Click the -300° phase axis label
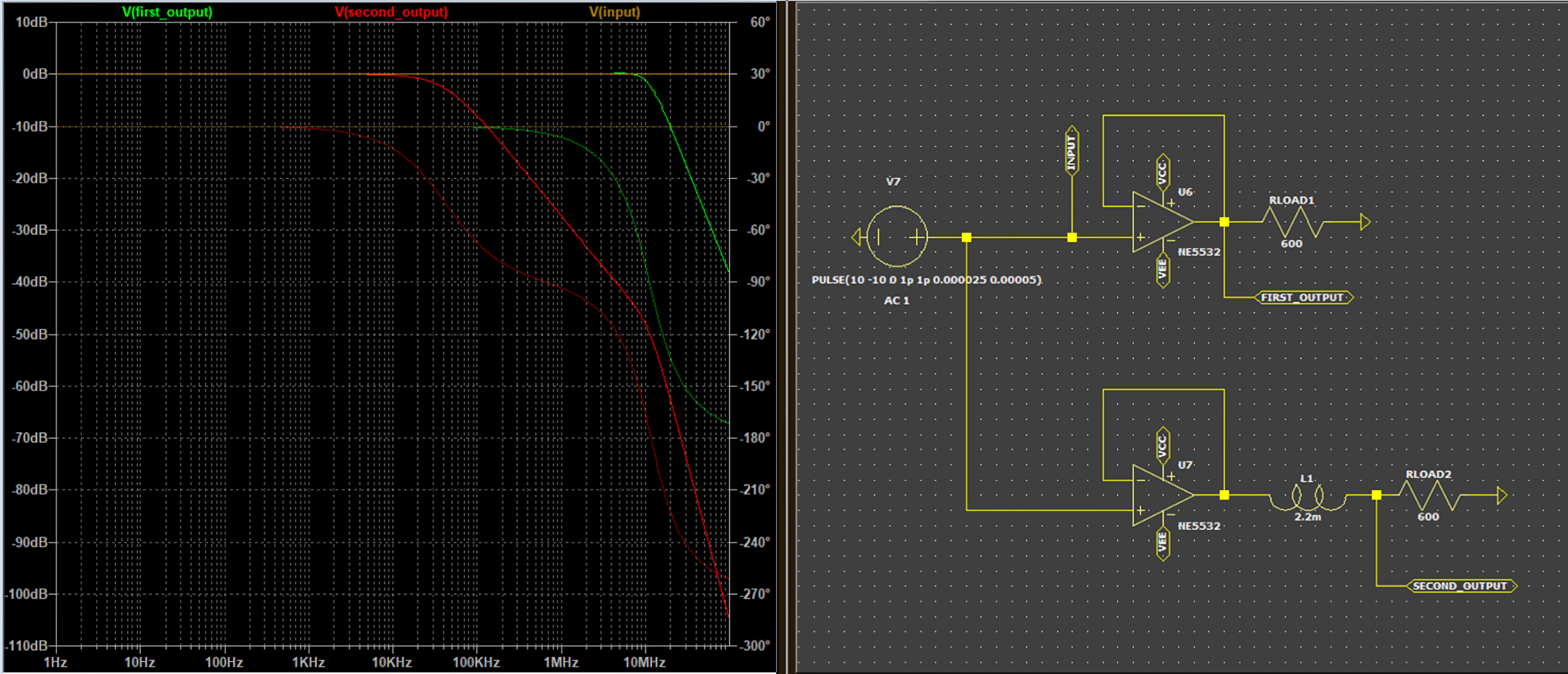 [755, 645]
